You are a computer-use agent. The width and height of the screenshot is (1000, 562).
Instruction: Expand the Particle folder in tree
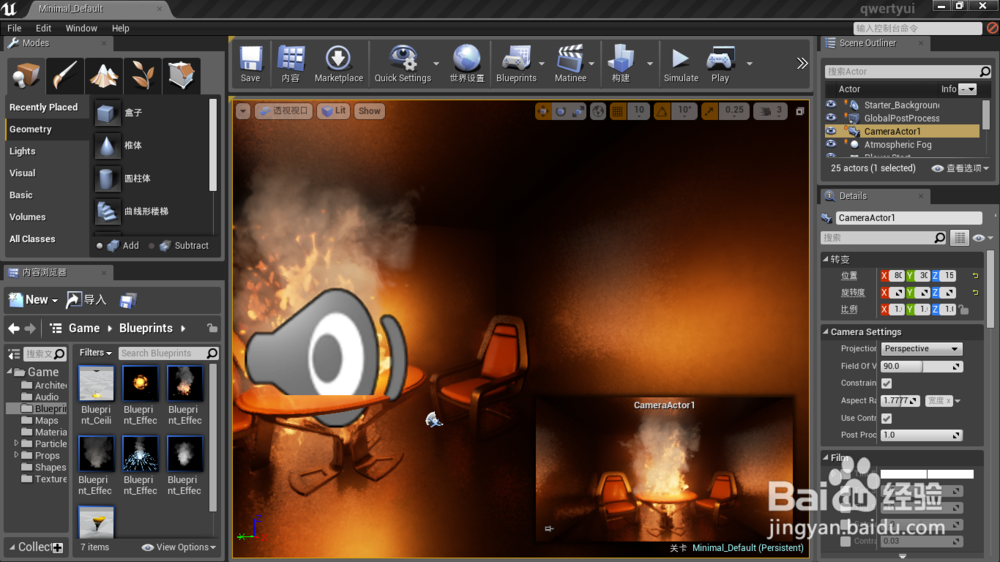pyautogui.click(x=17, y=443)
